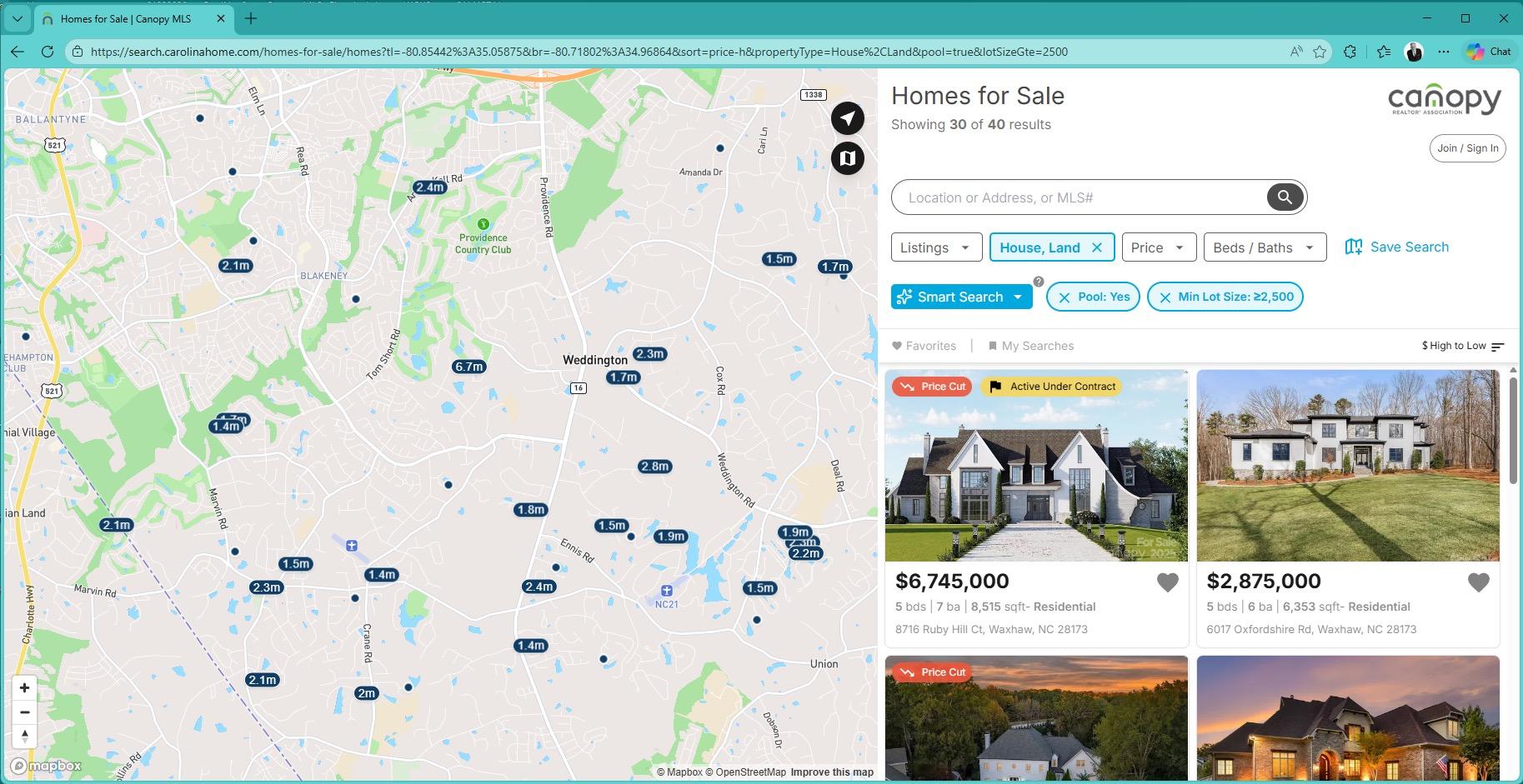The height and width of the screenshot is (784, 1523).
Task: Click the map geolocation arrow button
Action: point(847,118)
